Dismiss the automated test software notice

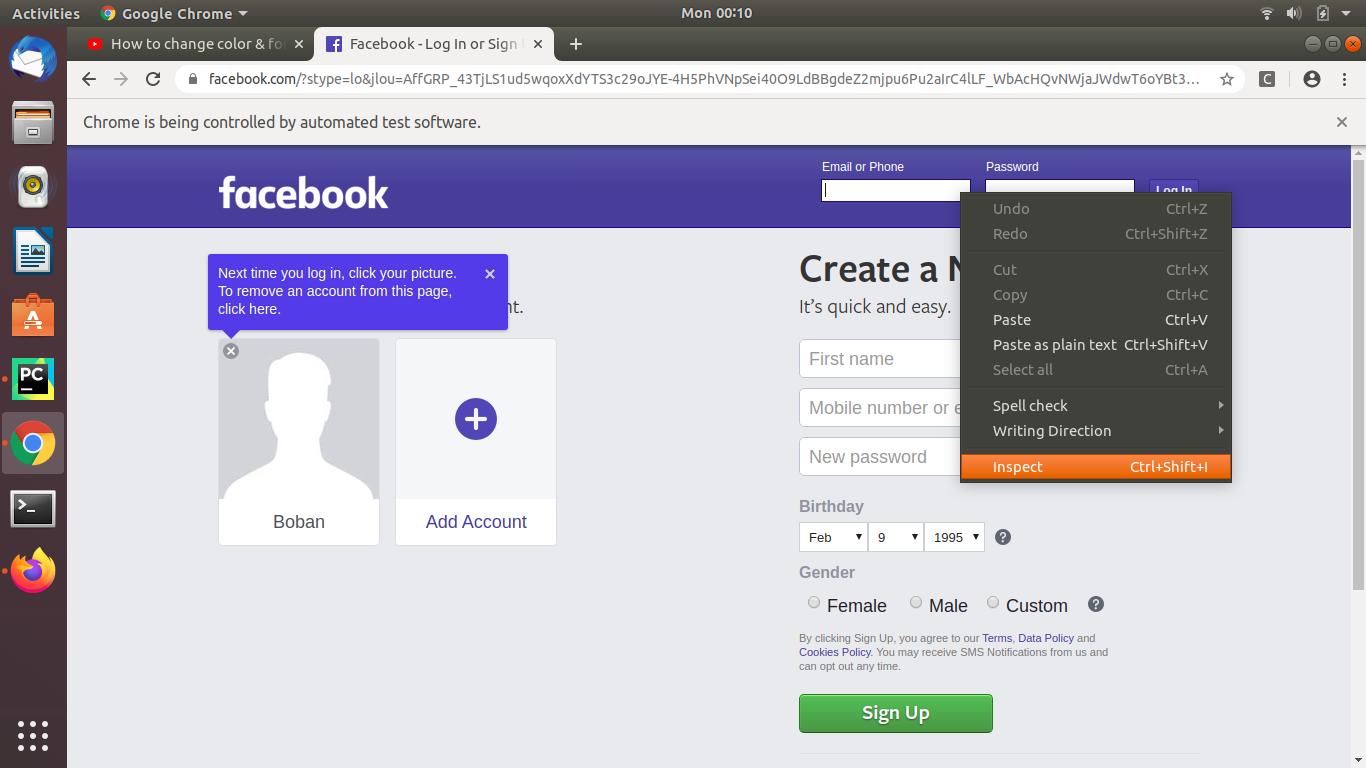tap(1342, 122)
